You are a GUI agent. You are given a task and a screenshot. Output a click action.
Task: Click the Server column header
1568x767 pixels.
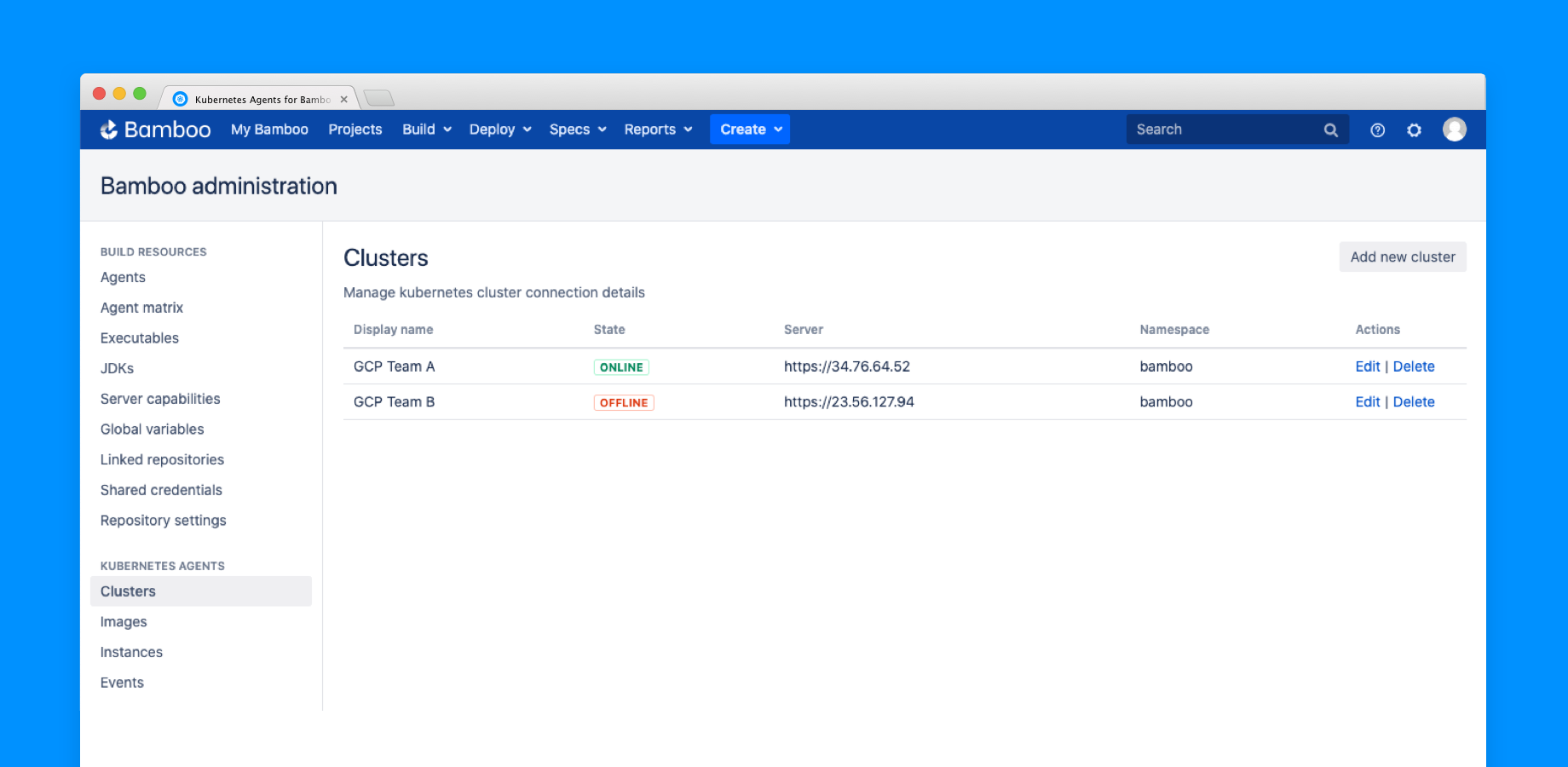[x=803, y=330]
